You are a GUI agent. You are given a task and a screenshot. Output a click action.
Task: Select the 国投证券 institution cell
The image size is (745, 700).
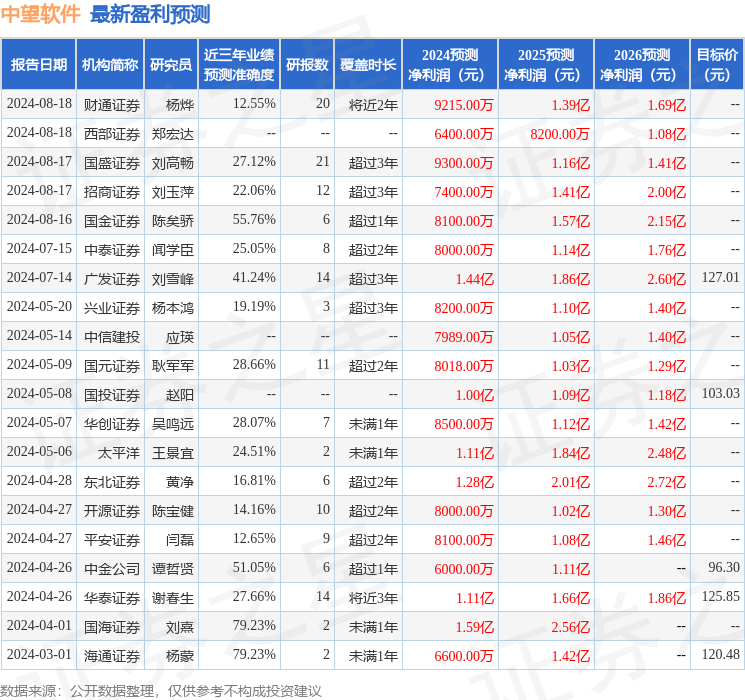point(112,395)
